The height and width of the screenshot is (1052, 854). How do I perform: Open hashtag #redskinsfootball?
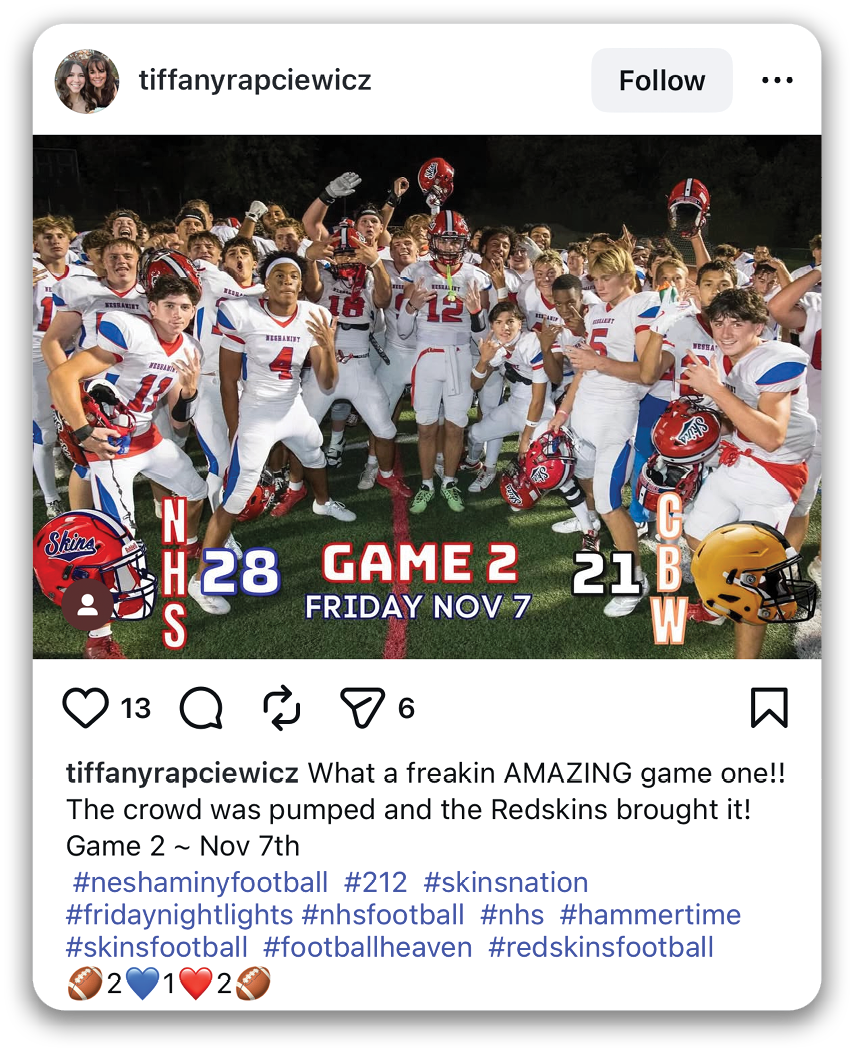[x=601, y=947]
